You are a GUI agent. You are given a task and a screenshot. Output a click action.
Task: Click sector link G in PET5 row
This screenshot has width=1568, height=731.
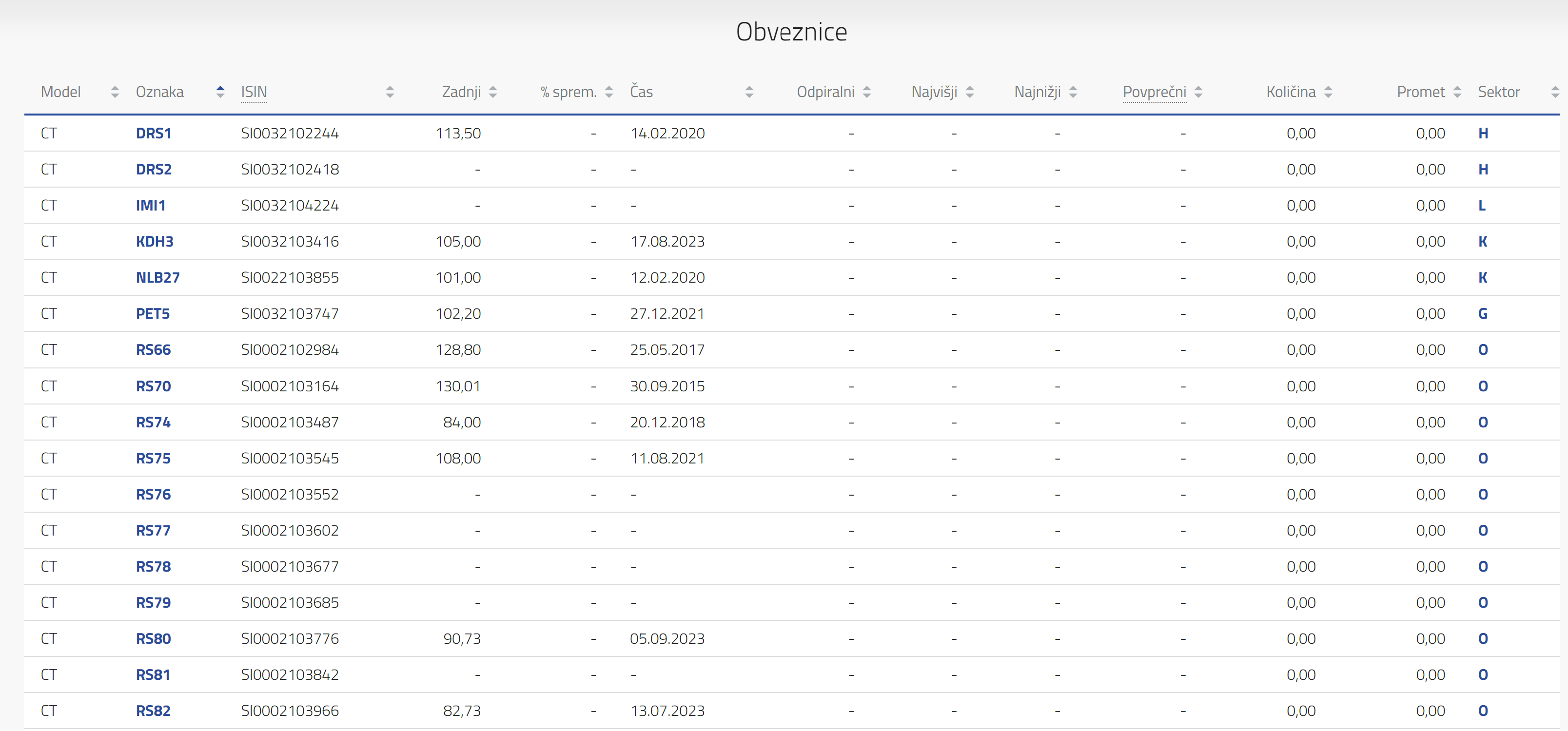coord(1483,314)
